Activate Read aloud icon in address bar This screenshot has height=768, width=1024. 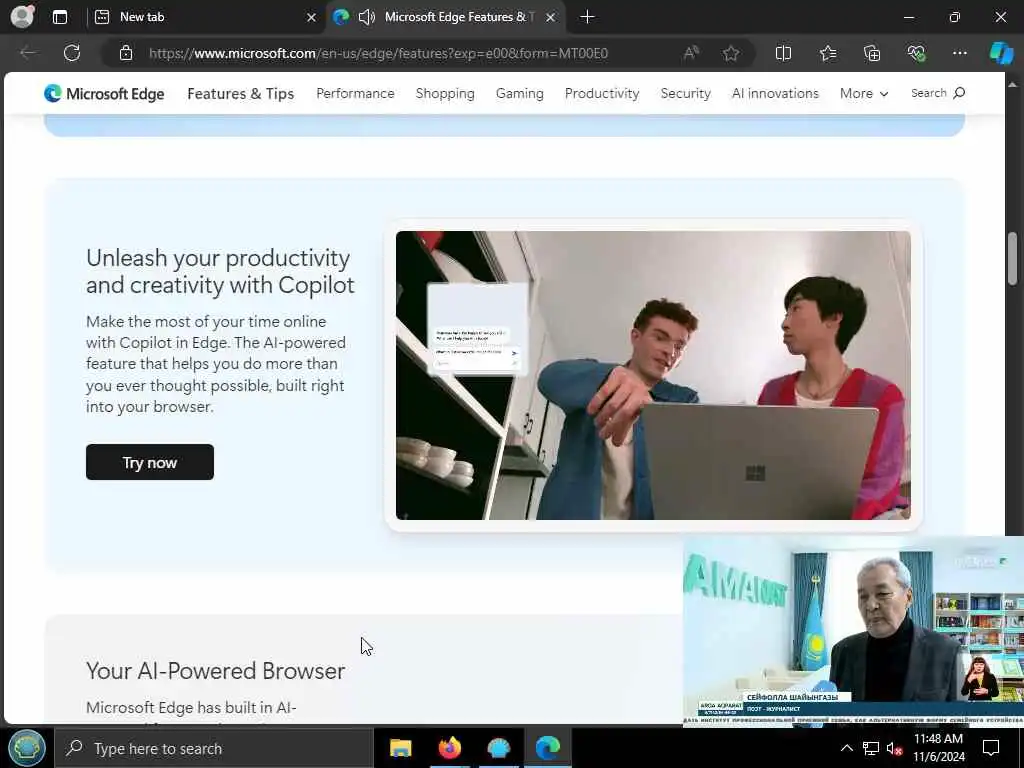(x=691, y=53)
